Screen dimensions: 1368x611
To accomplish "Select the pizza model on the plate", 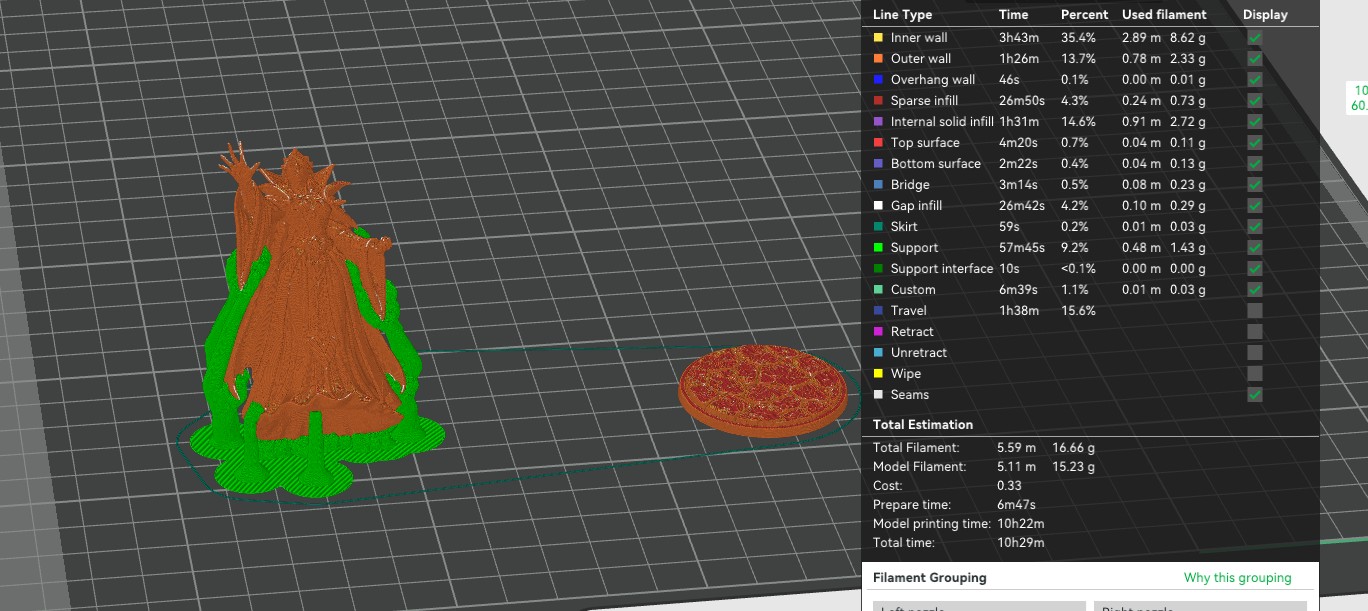I will (x=763, y=388).
